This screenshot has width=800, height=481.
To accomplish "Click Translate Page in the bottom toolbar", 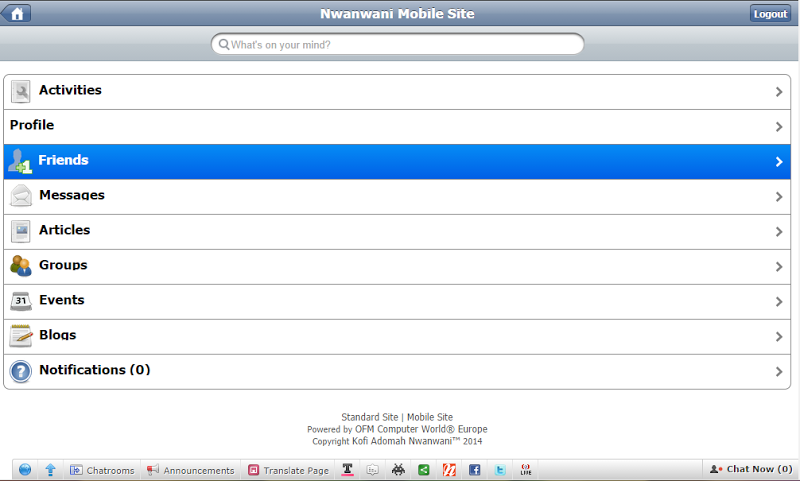I will [x=289, y=470].
